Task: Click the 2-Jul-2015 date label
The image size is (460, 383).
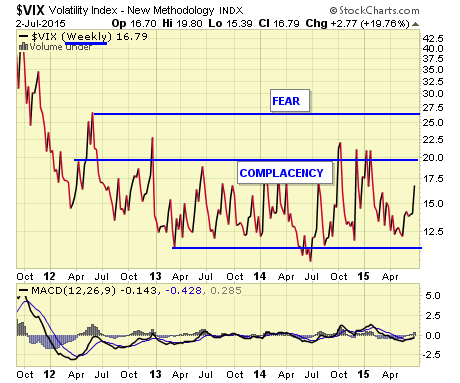Action: click(x=41, y=24)
